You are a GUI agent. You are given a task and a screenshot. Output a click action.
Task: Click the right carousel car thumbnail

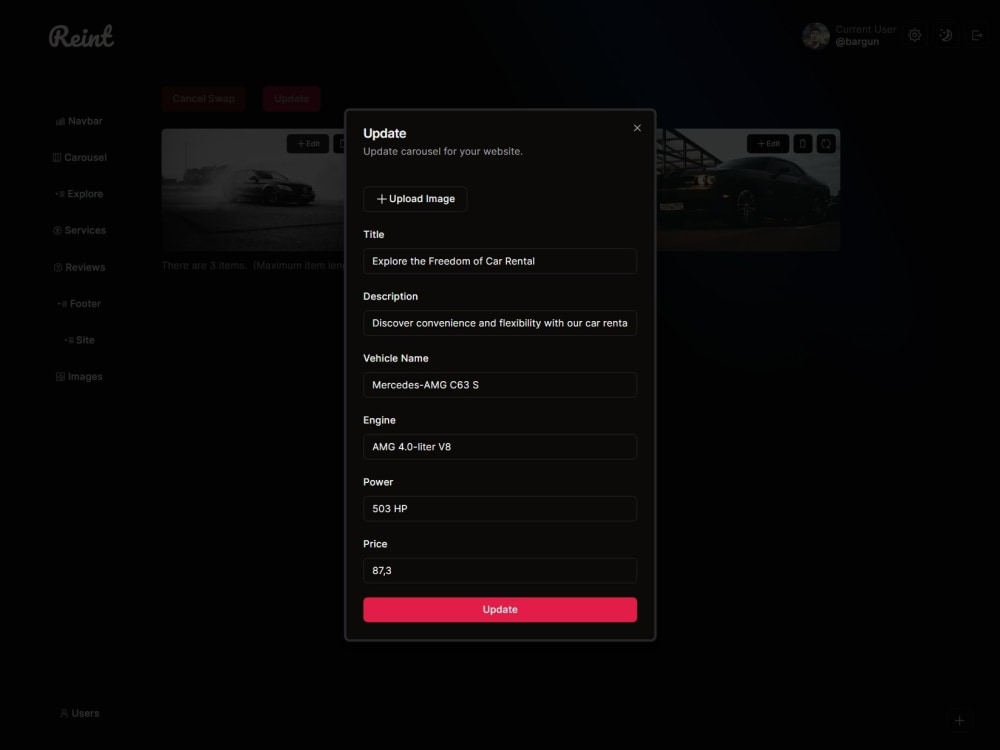coord(748,190)
